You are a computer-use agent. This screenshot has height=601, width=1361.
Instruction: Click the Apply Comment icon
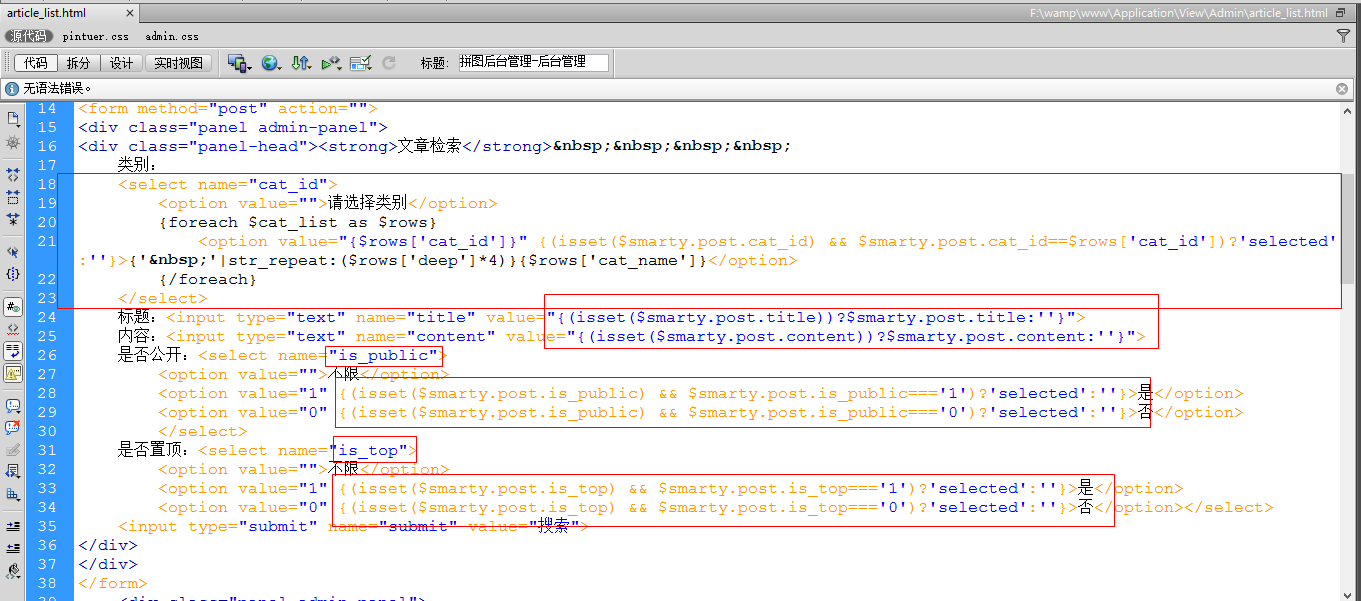[x=13, y=406]
